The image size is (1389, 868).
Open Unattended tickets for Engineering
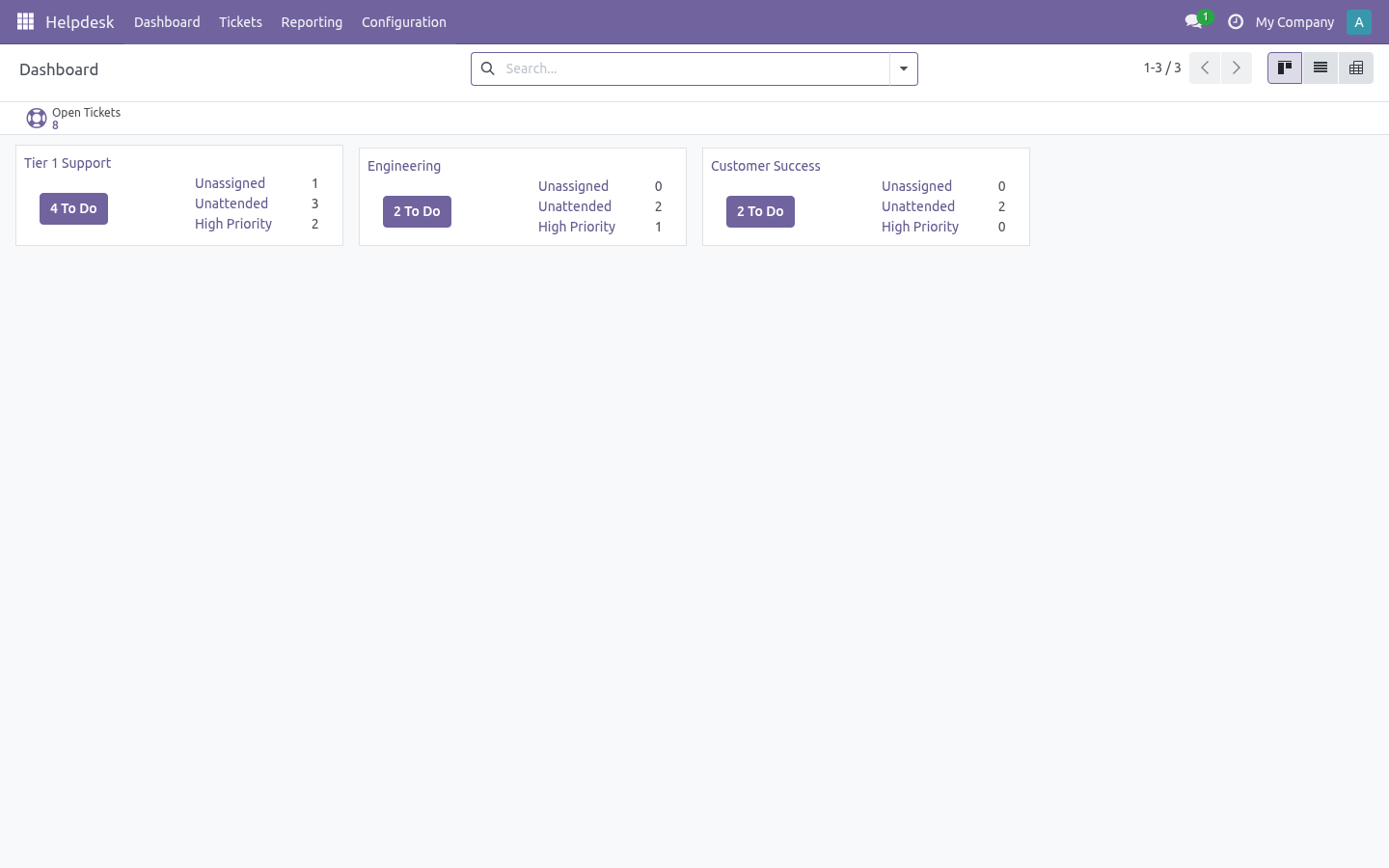coord(575,206)
